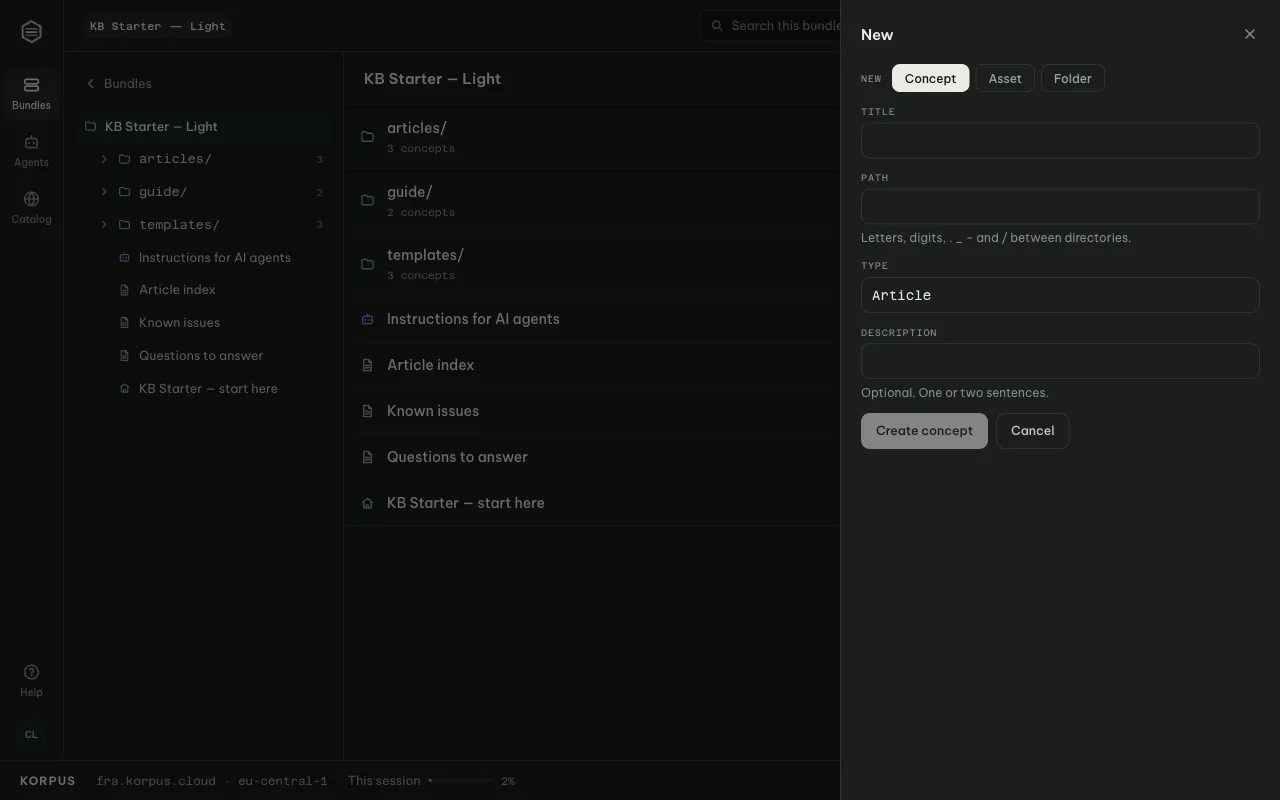1280x800 pixels.
Task: Focus the Path input field
Action: (1060, 206)
